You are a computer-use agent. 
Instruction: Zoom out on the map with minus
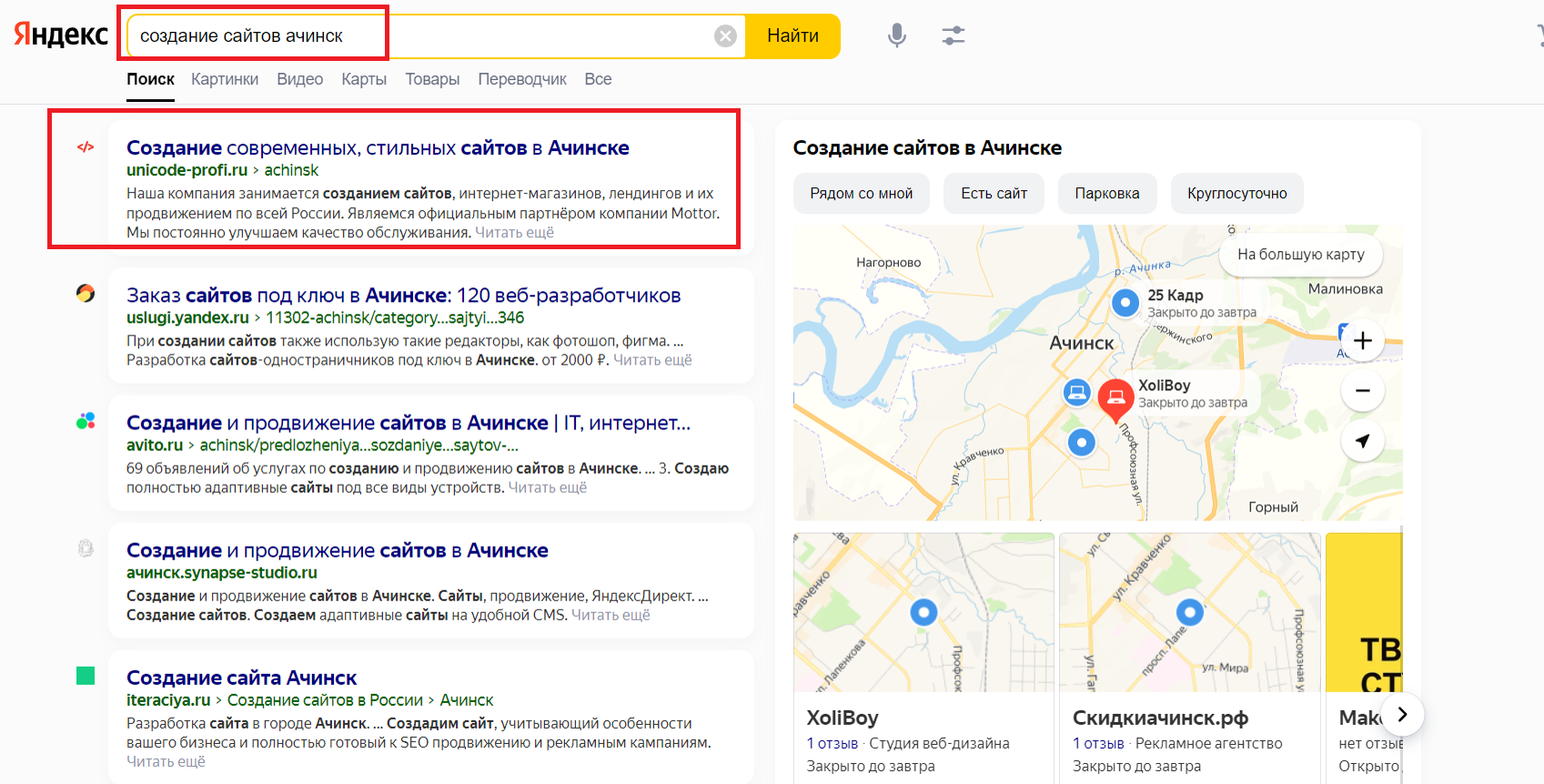[1362, 391]
